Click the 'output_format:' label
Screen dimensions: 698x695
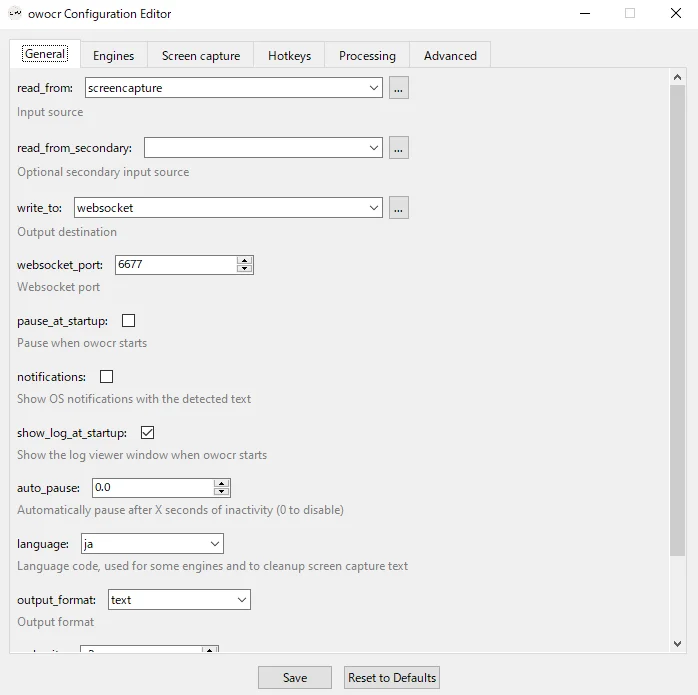pos(56,600)
